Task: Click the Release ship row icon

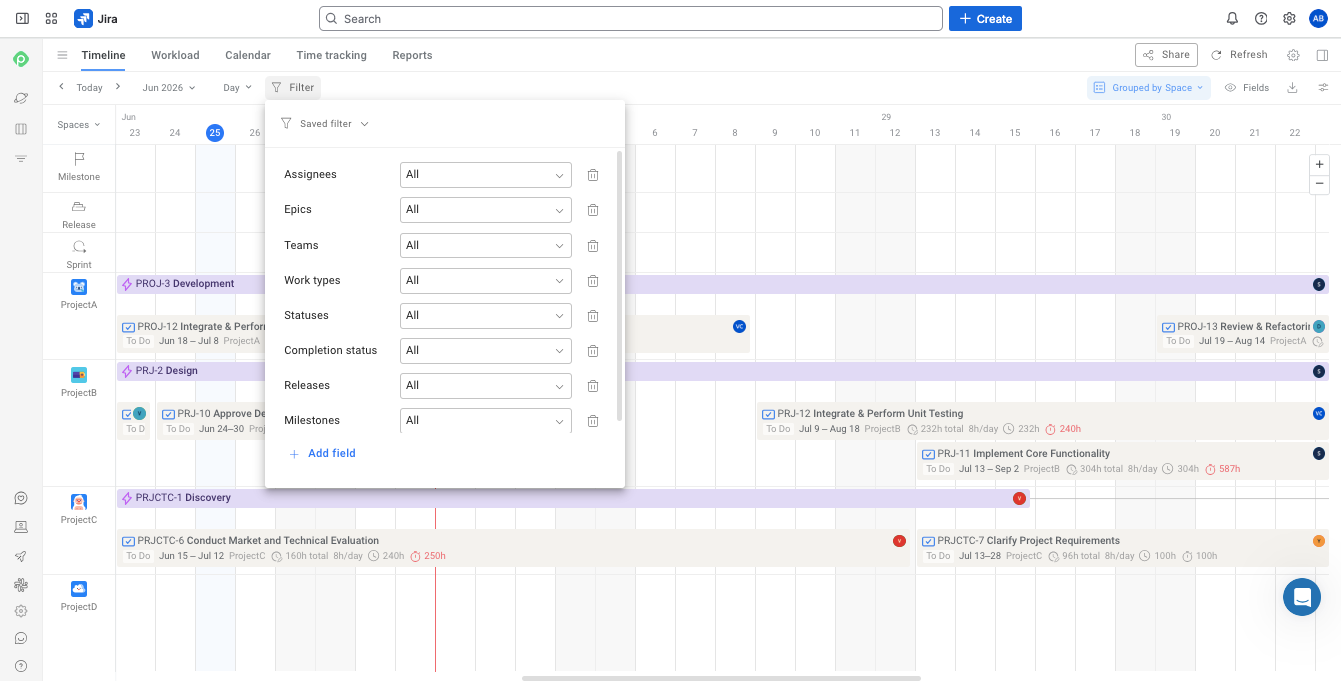Action: click(79, 207)
